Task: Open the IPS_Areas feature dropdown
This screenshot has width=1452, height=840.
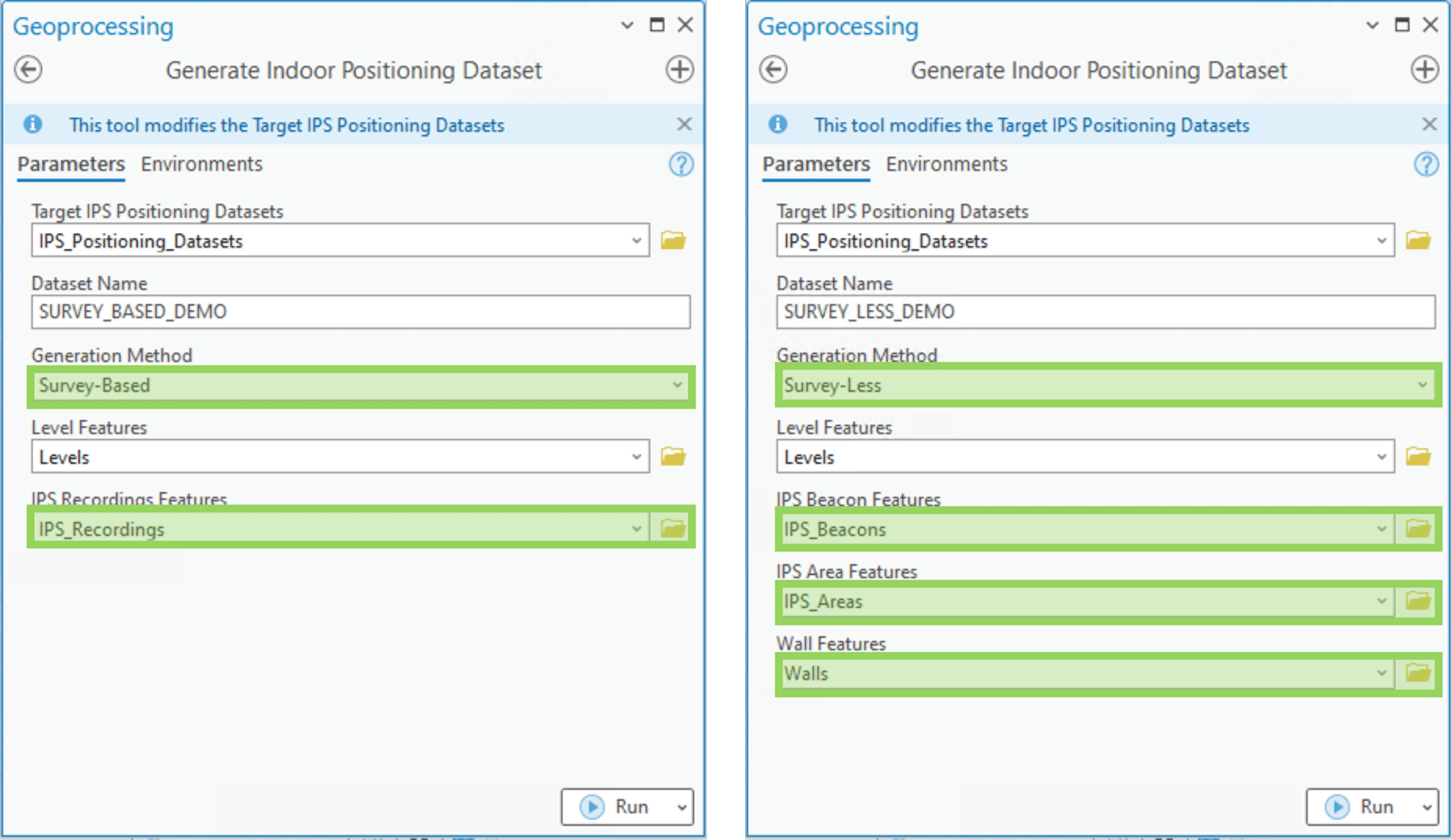Action: coord(1383,601)
